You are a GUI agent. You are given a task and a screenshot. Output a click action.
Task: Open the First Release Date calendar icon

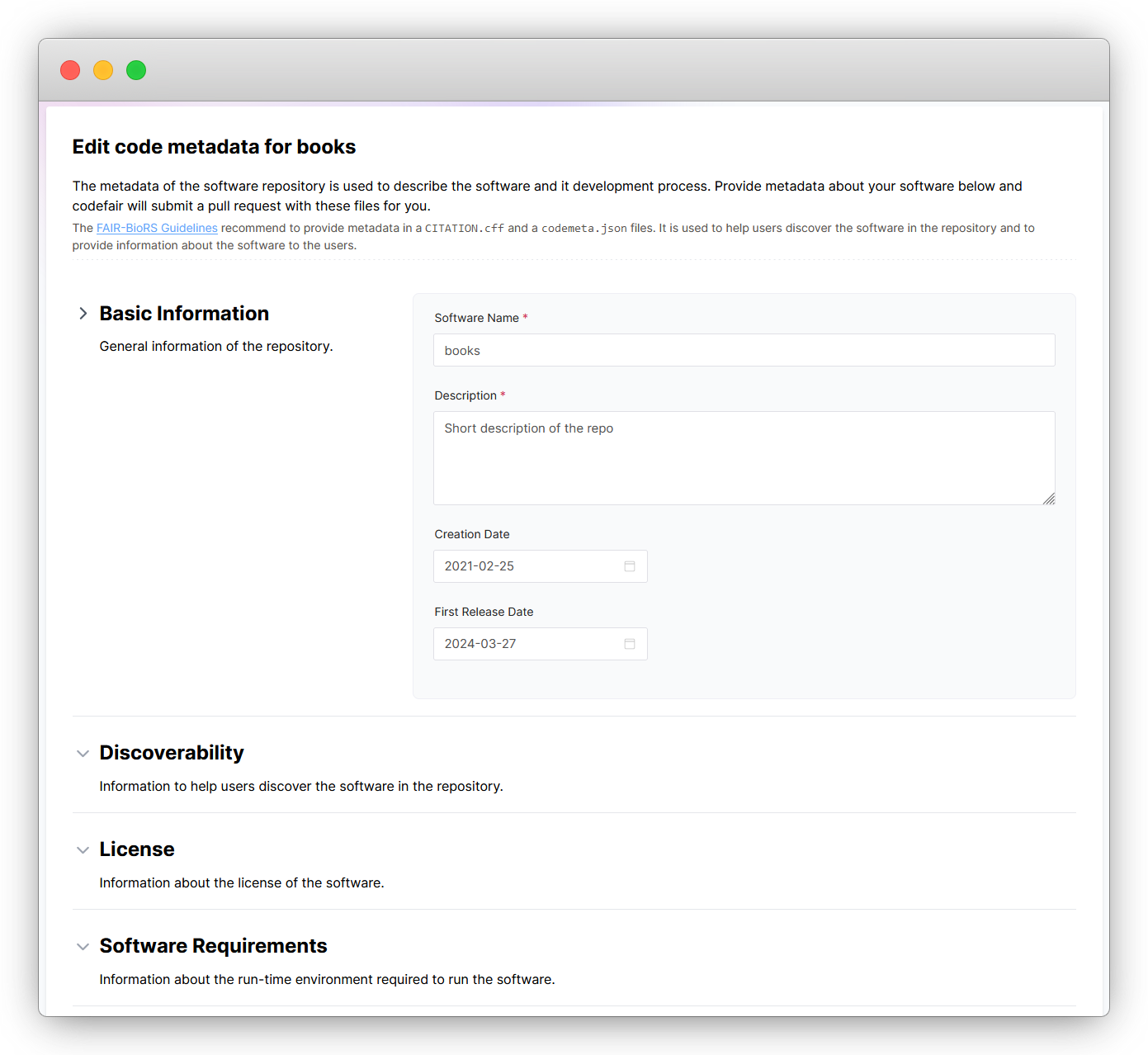tap(630, 644)
